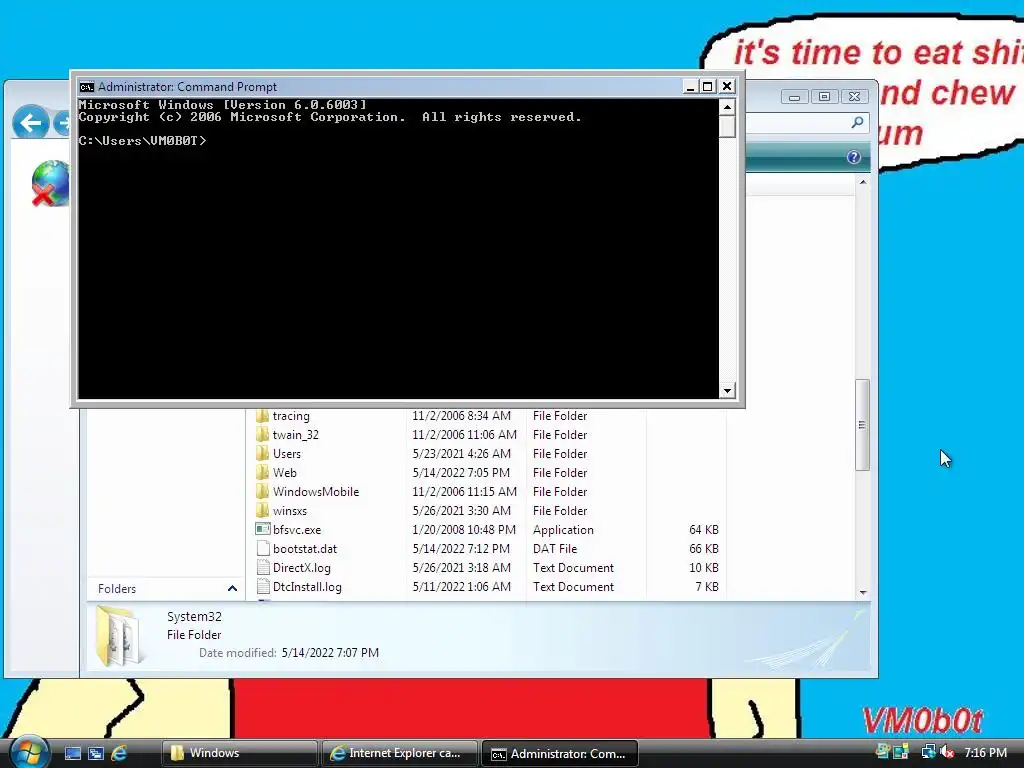Click the Folders pane header label
This screenshot has height=768, width=1024.
point(117,588)
